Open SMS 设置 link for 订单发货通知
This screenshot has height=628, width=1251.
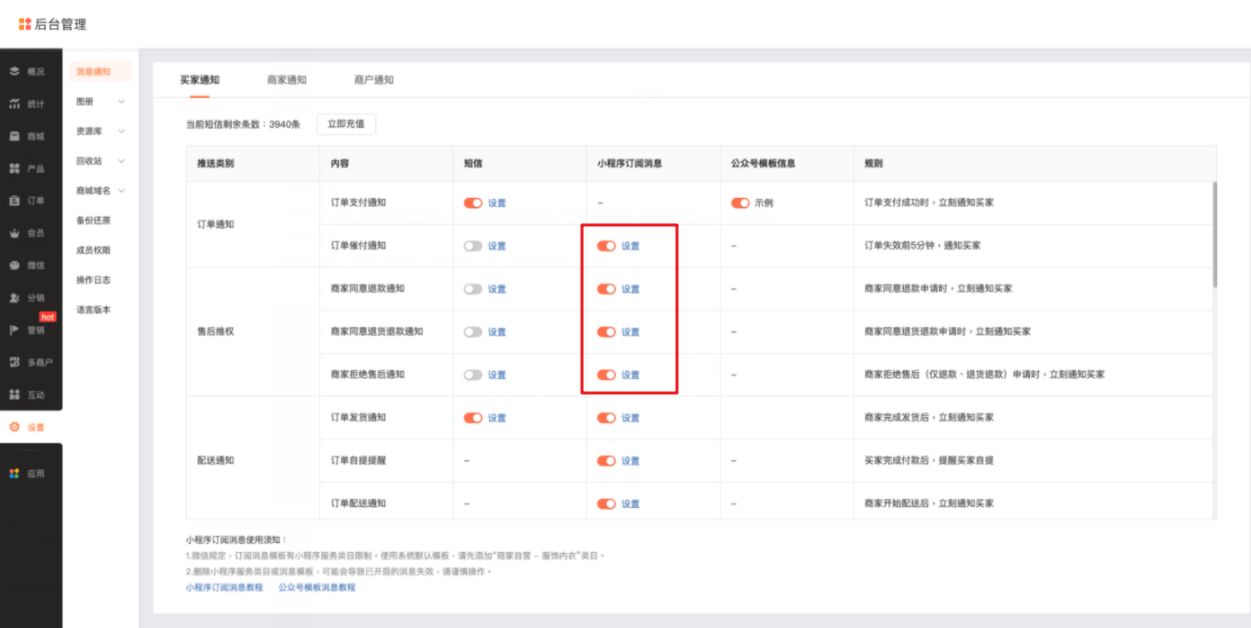click(x=497, y=418)
